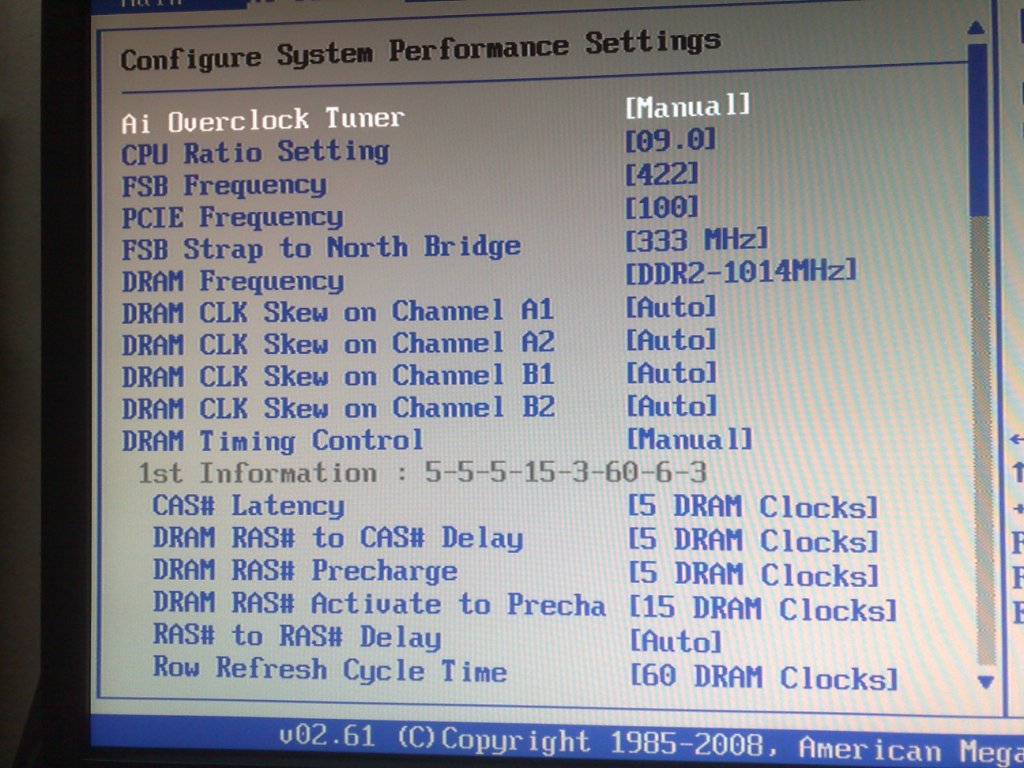This screenshot has height=768, width=1024.
Task: Select DRAM CLK Skew on Channel B1
Action: [338, 376]
